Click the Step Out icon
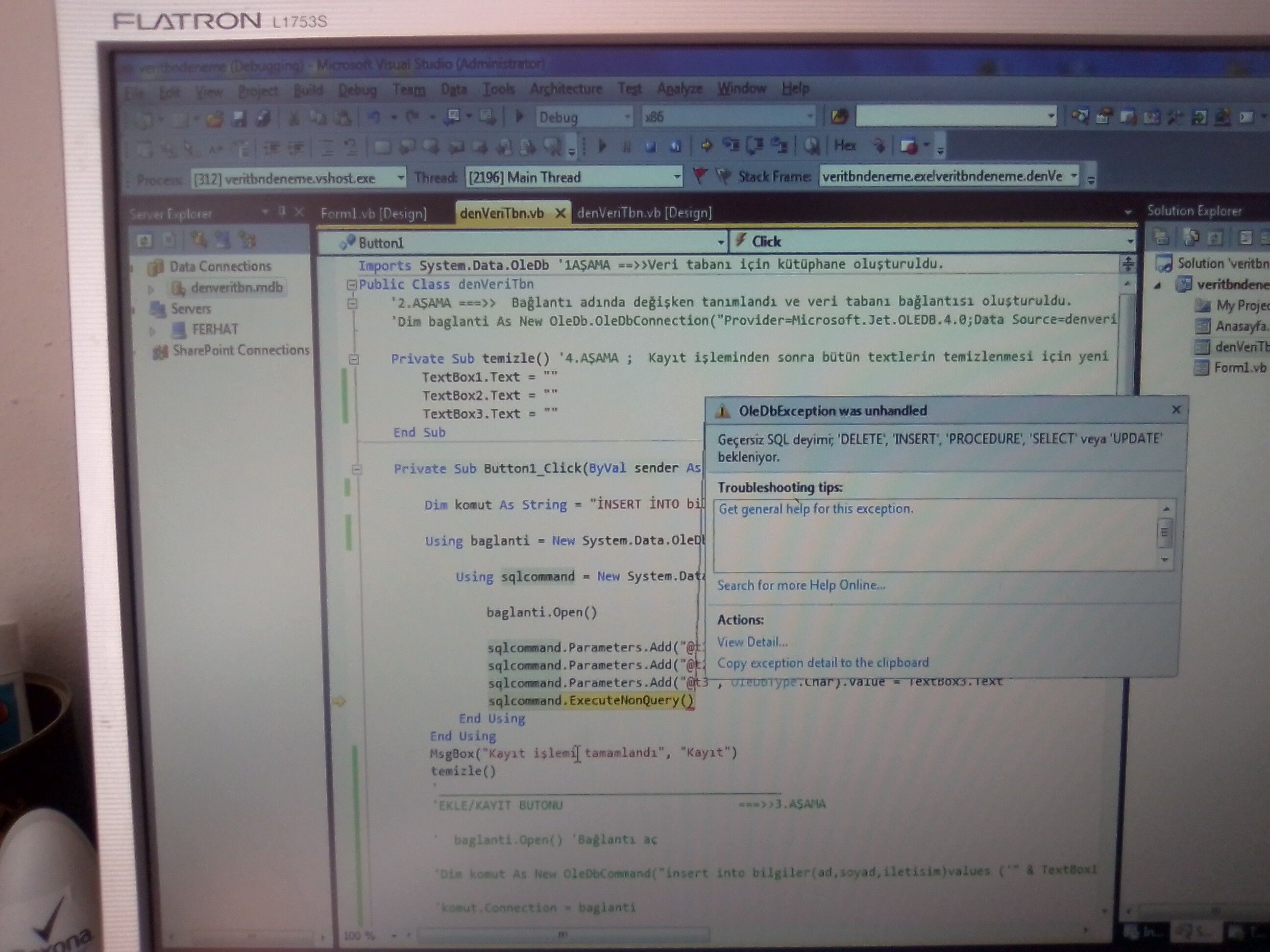 tap(779, 146)
